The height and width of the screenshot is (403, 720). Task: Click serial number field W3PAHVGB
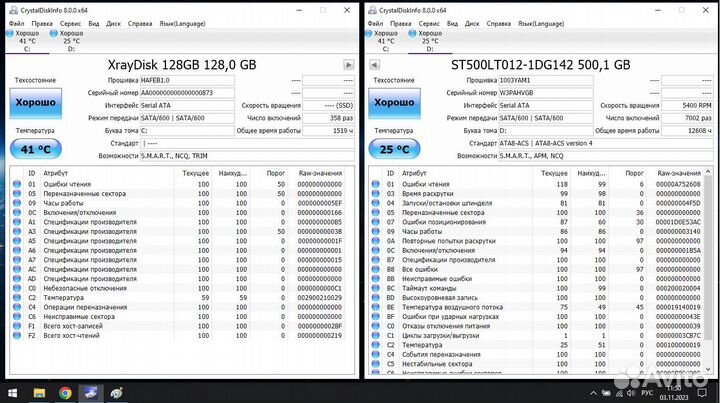pos(546,93)
